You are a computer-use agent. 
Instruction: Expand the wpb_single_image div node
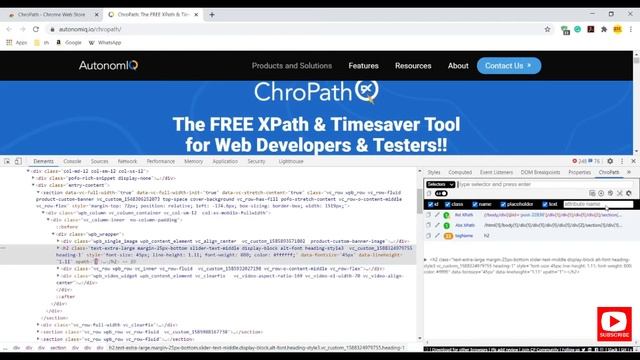pos(58,241)
